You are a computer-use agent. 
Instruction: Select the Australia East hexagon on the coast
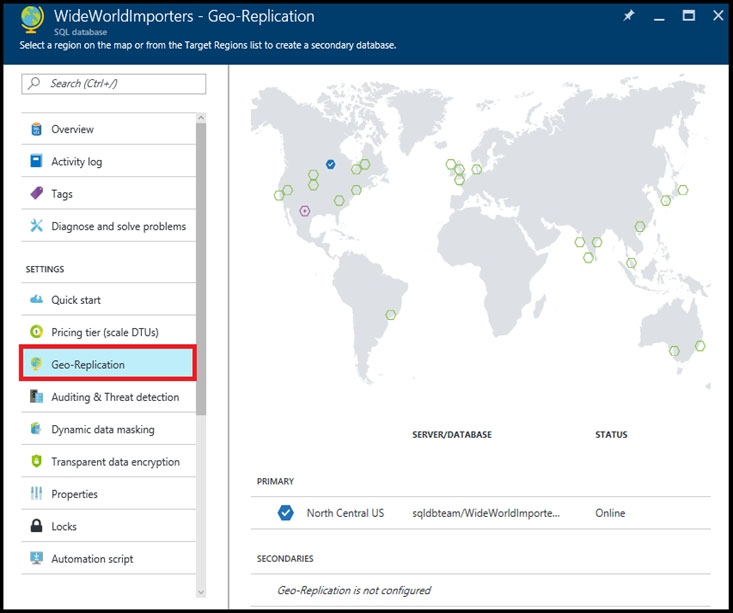tap(700, 346)
